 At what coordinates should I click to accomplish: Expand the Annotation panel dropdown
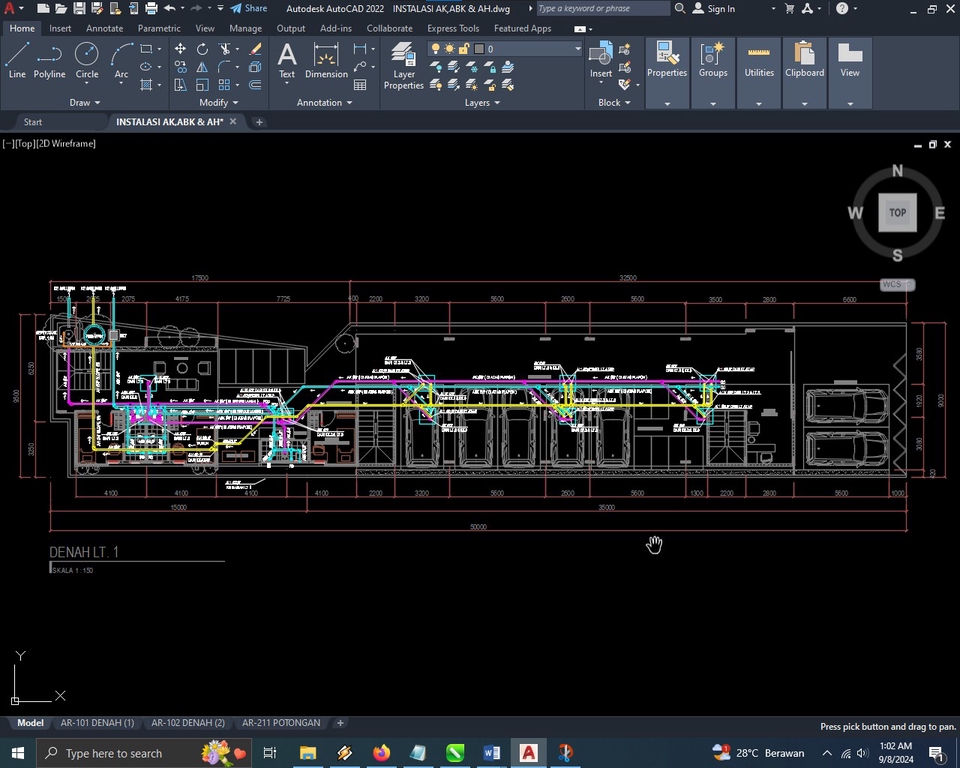point(324,102)
